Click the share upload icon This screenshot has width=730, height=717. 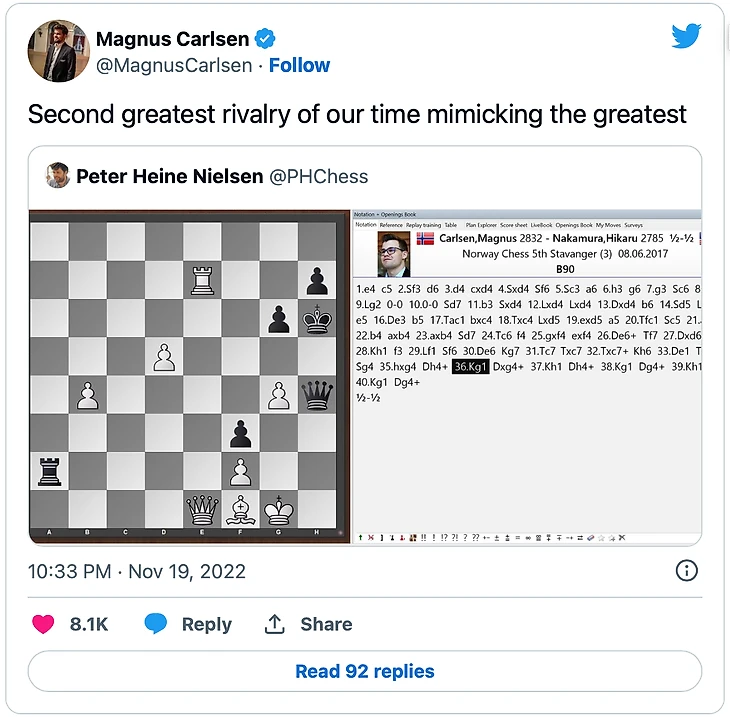[x=275, y=624]
